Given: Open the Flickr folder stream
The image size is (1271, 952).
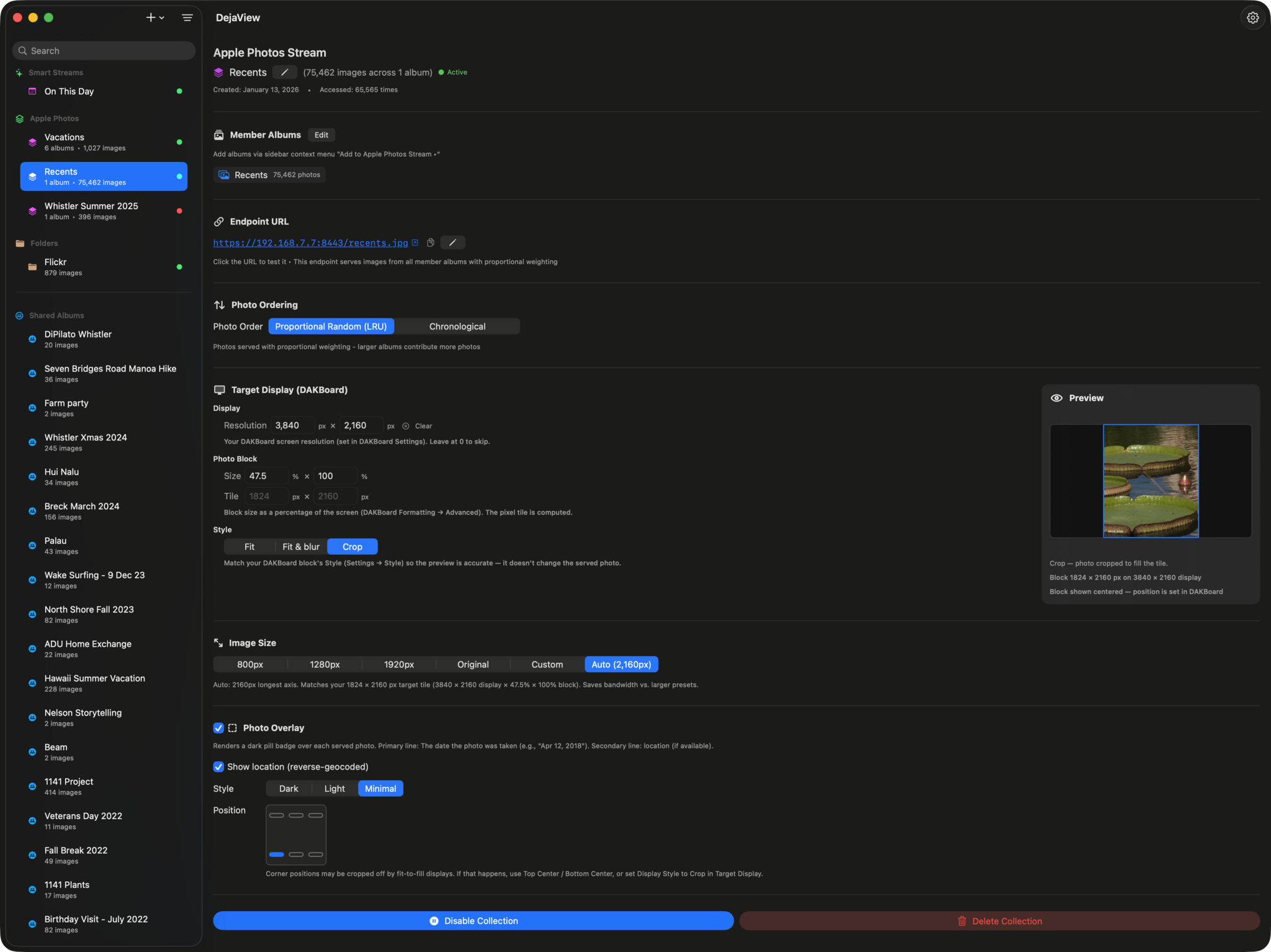Looking at the screenshot, I should pyautogui.click(x=104, y=267).
